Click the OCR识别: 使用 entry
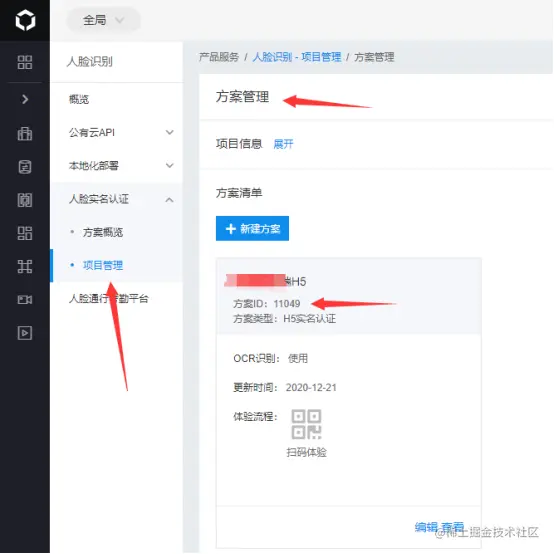 pos(271,358)
